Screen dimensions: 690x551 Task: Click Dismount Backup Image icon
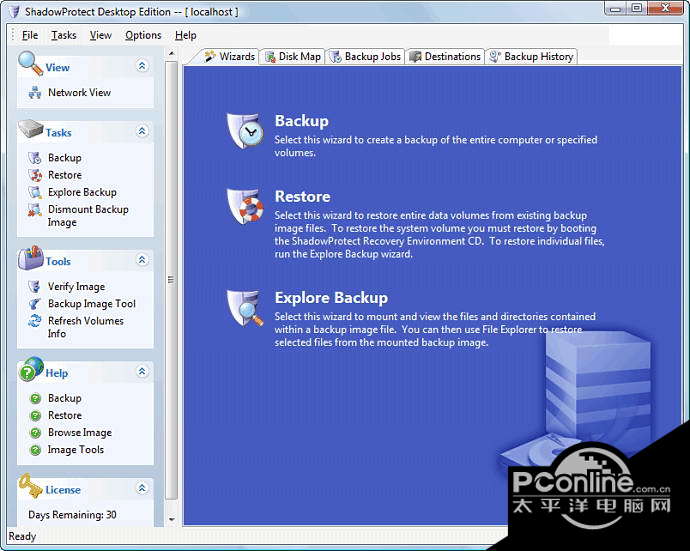pyautogui.click(x=35, y=210)
